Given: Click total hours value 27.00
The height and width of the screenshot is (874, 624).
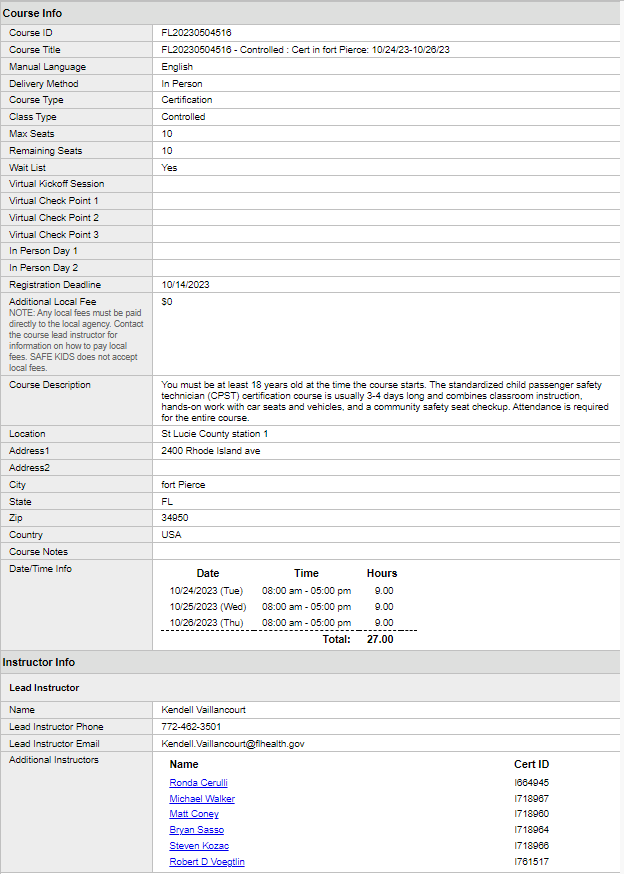Looking at the screenshot, I should (x=380, y=639).
